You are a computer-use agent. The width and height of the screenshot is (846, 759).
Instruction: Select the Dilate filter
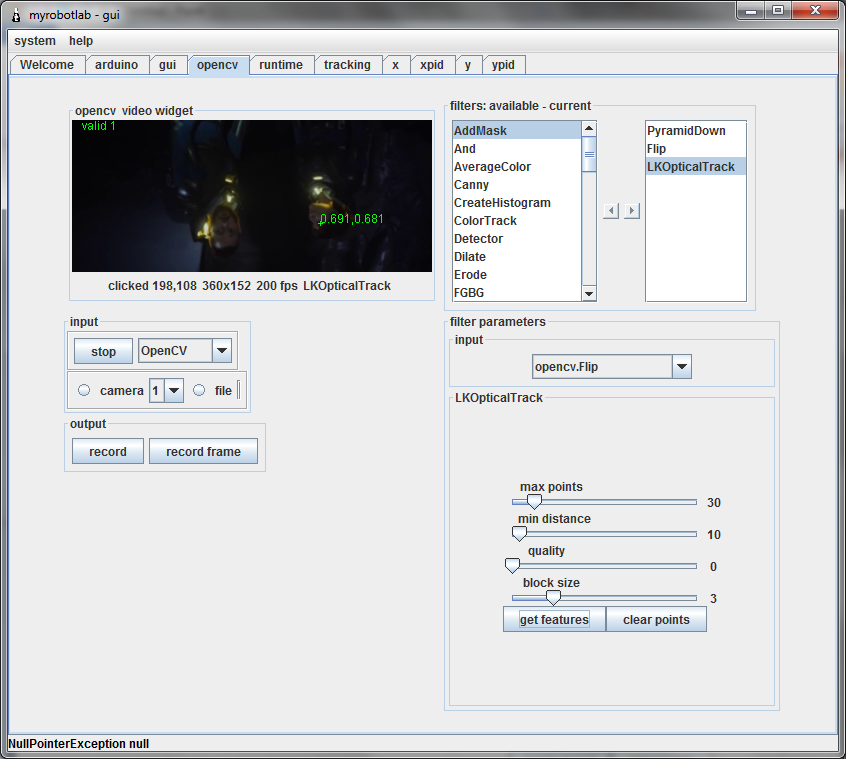coord(517,257)
